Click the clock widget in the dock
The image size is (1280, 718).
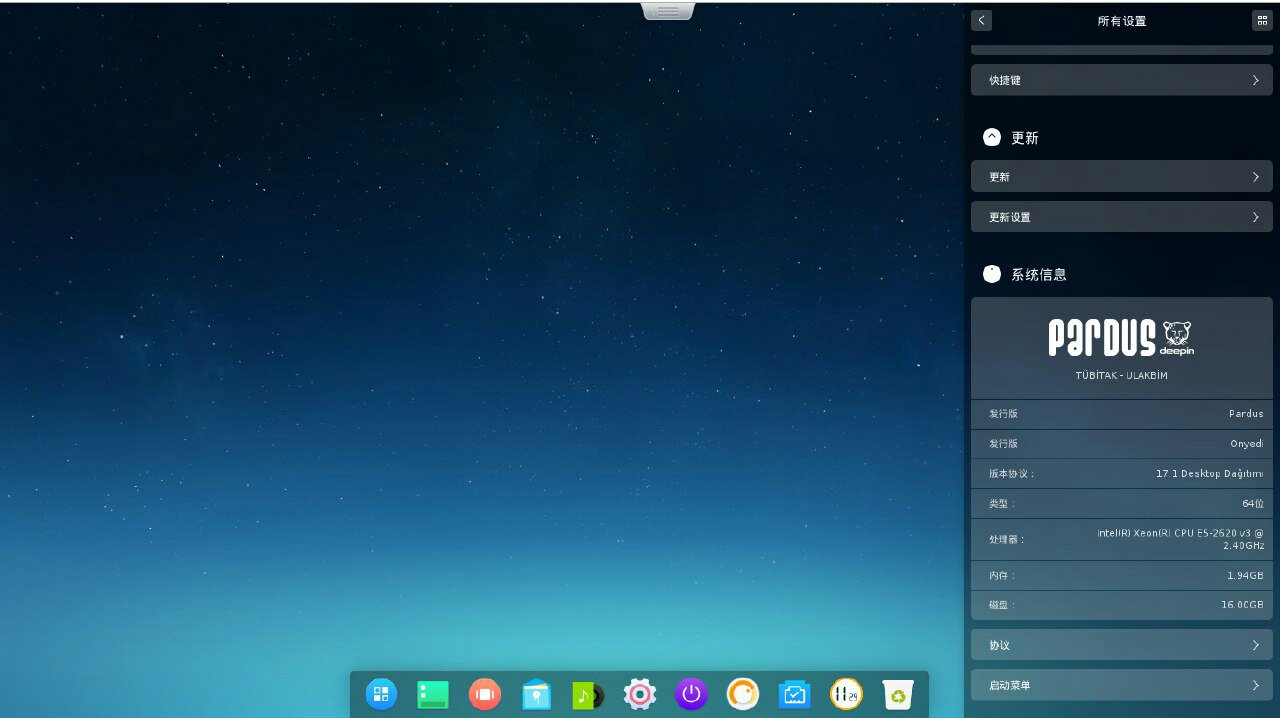(846, 693)
